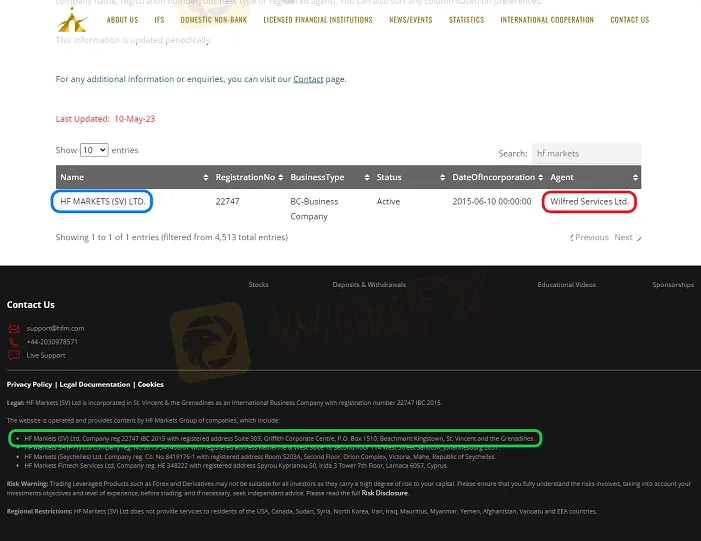Sort by RegistrationNo column arrows
Image resolution: width=701 pixels, height=541 pixels.
pos(280,178)
